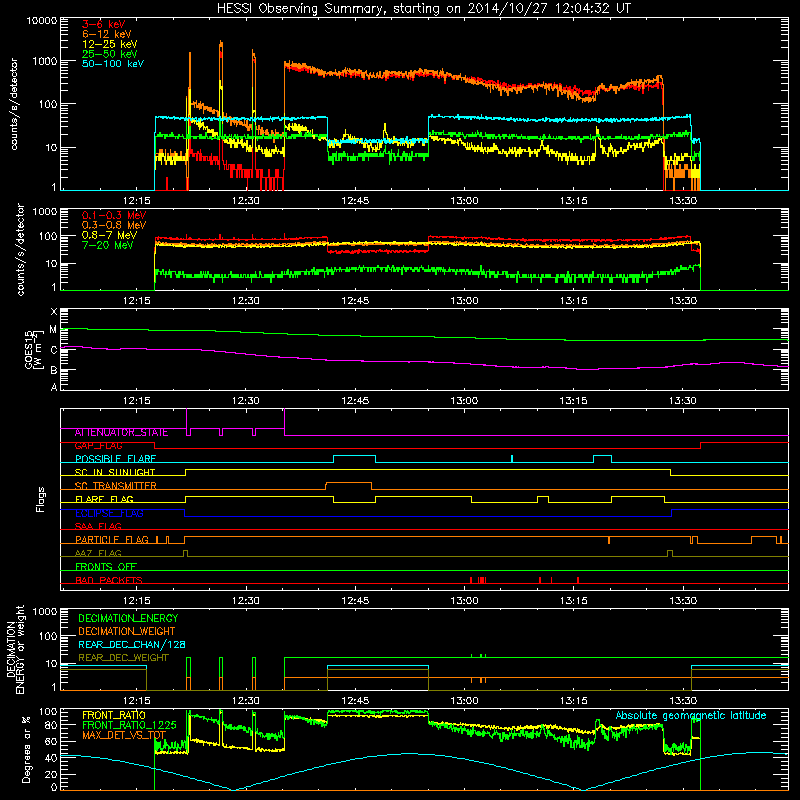This screenshot has width=800, height=800.
Task: Click the C class tick on GOES plot
Action: coord(54,350)
